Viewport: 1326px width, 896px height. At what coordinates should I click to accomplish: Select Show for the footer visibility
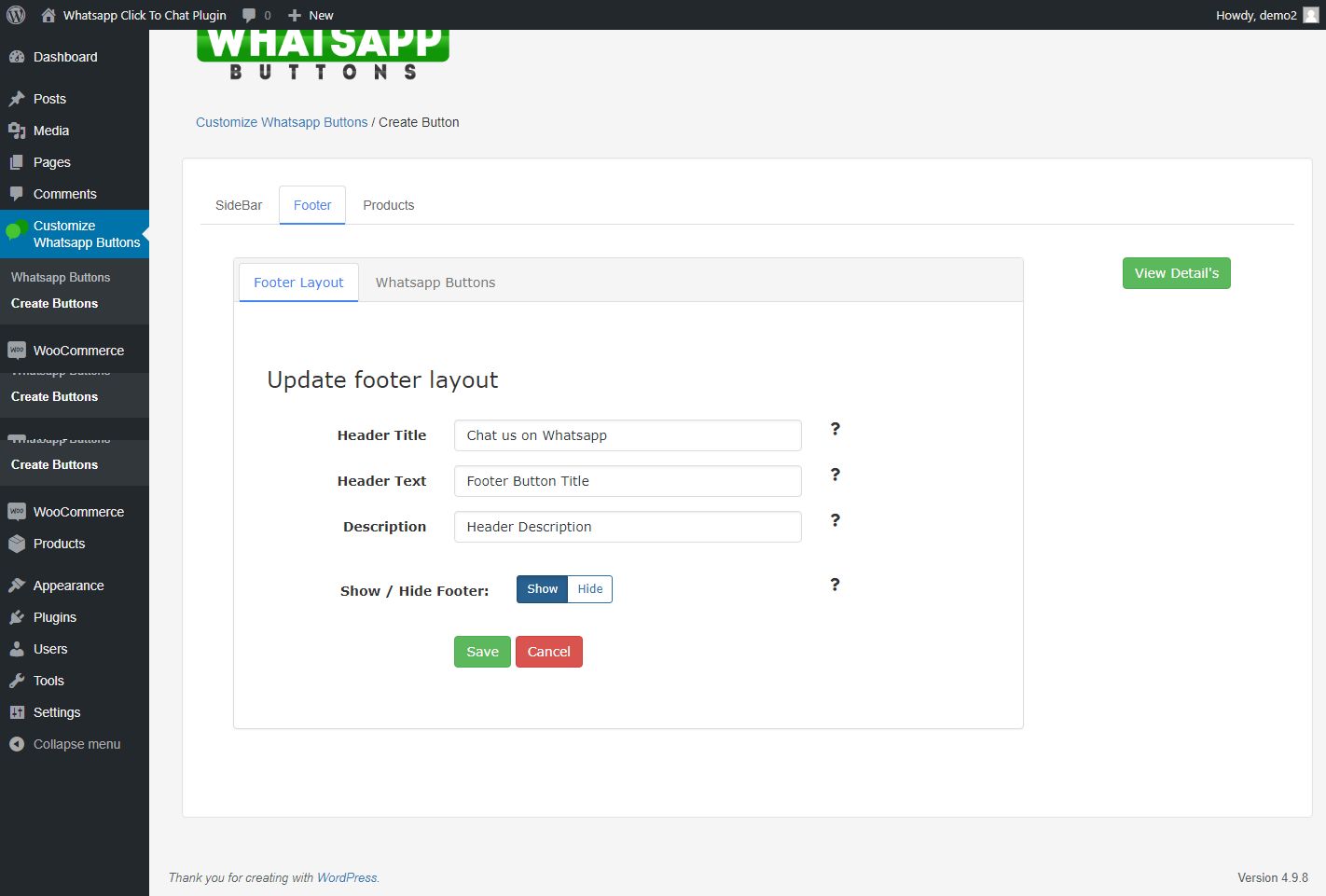coord(542,589)
